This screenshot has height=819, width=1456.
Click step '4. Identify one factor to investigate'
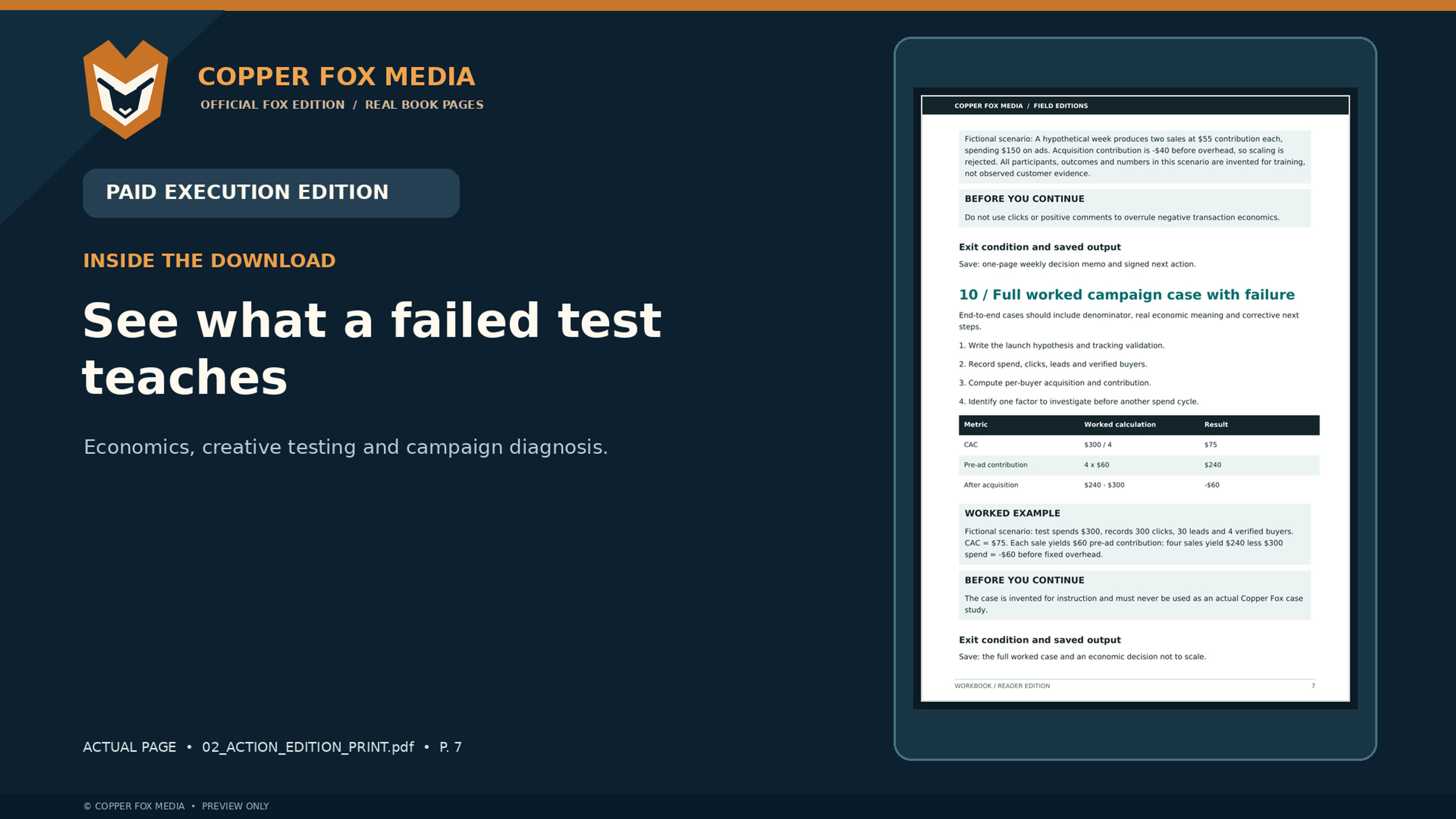pyautogui.click(x=1079, y=402)
